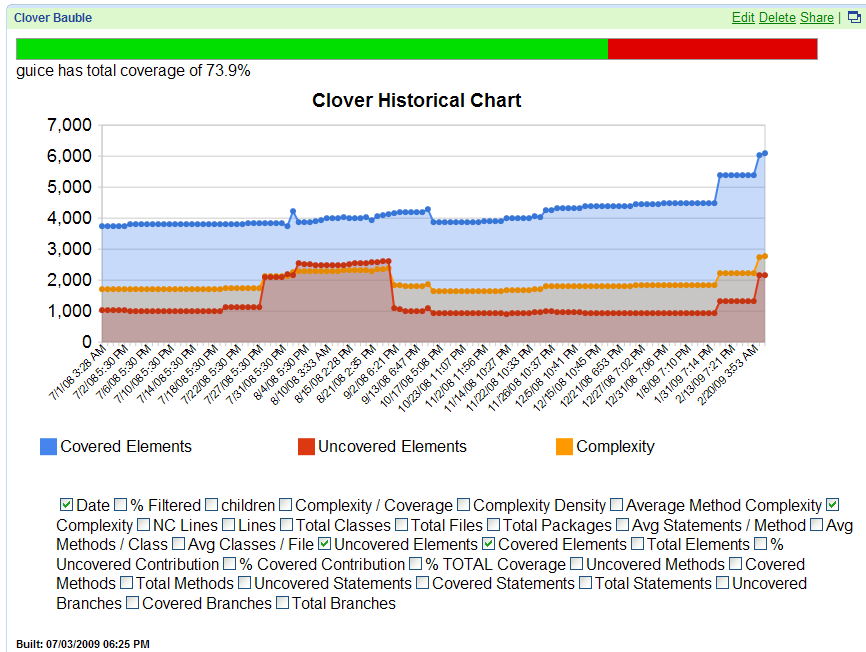Click the Delete link
The height and width of the screenshot is (652, 866).
coord(777,18)
